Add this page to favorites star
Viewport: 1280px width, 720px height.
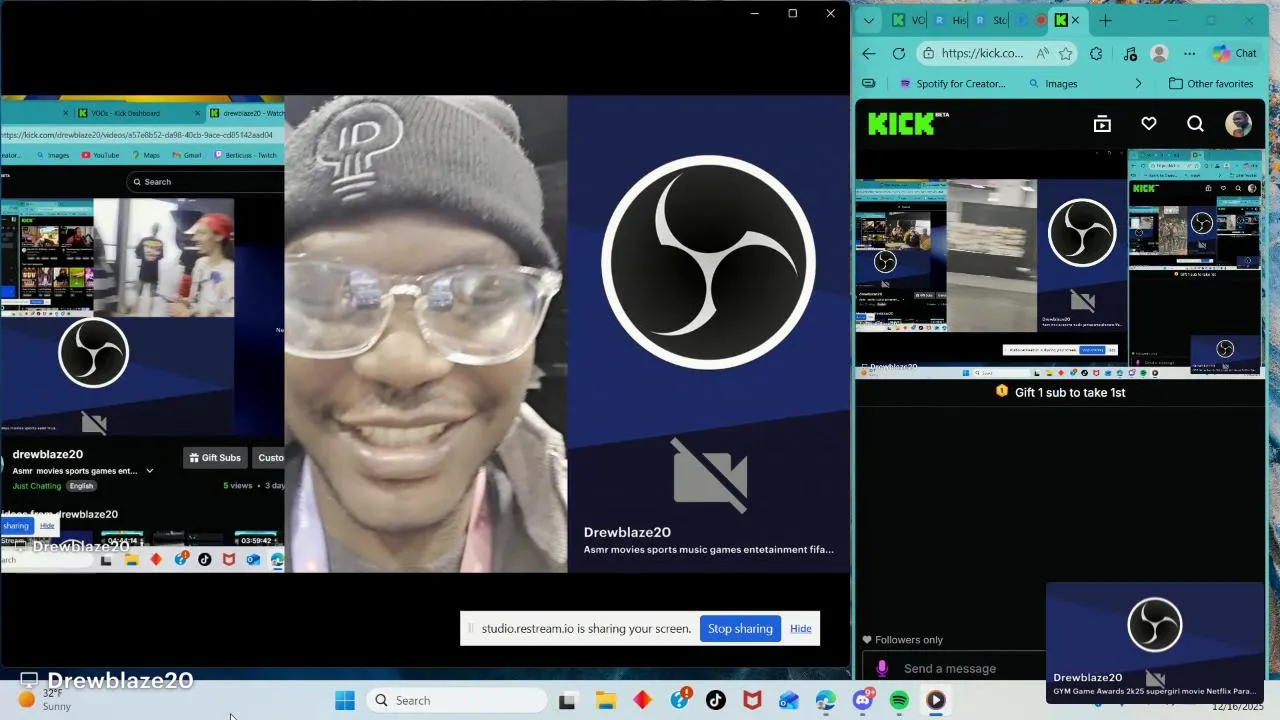point(1065,54)
